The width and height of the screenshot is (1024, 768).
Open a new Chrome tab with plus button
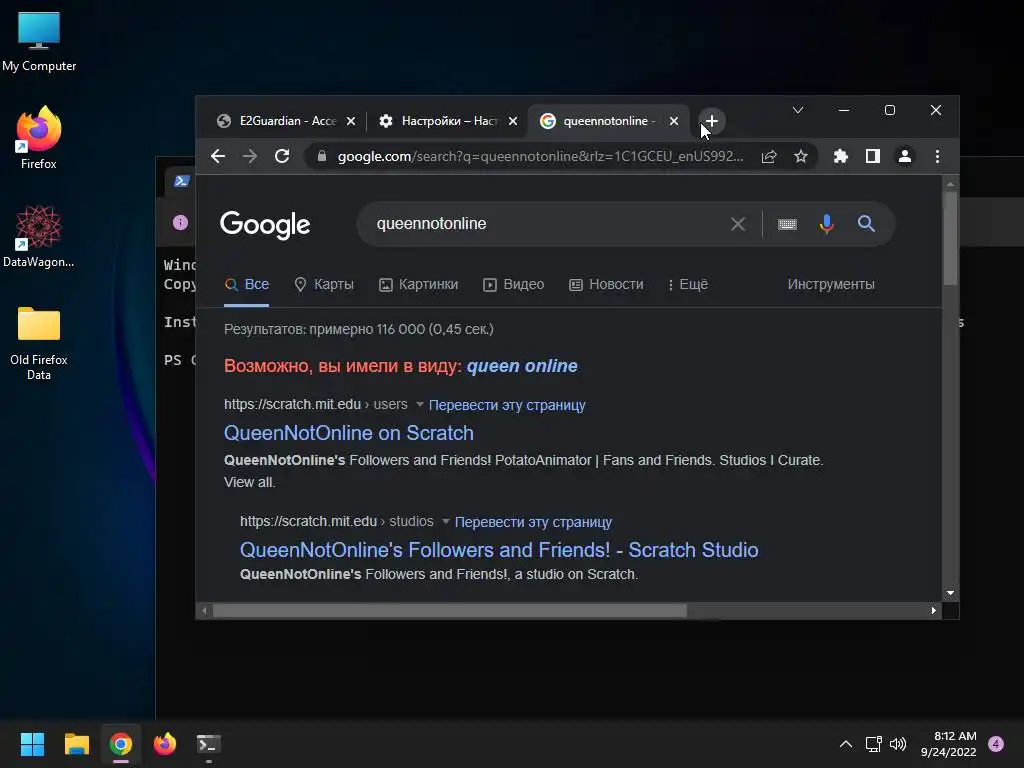pos(712,121)
